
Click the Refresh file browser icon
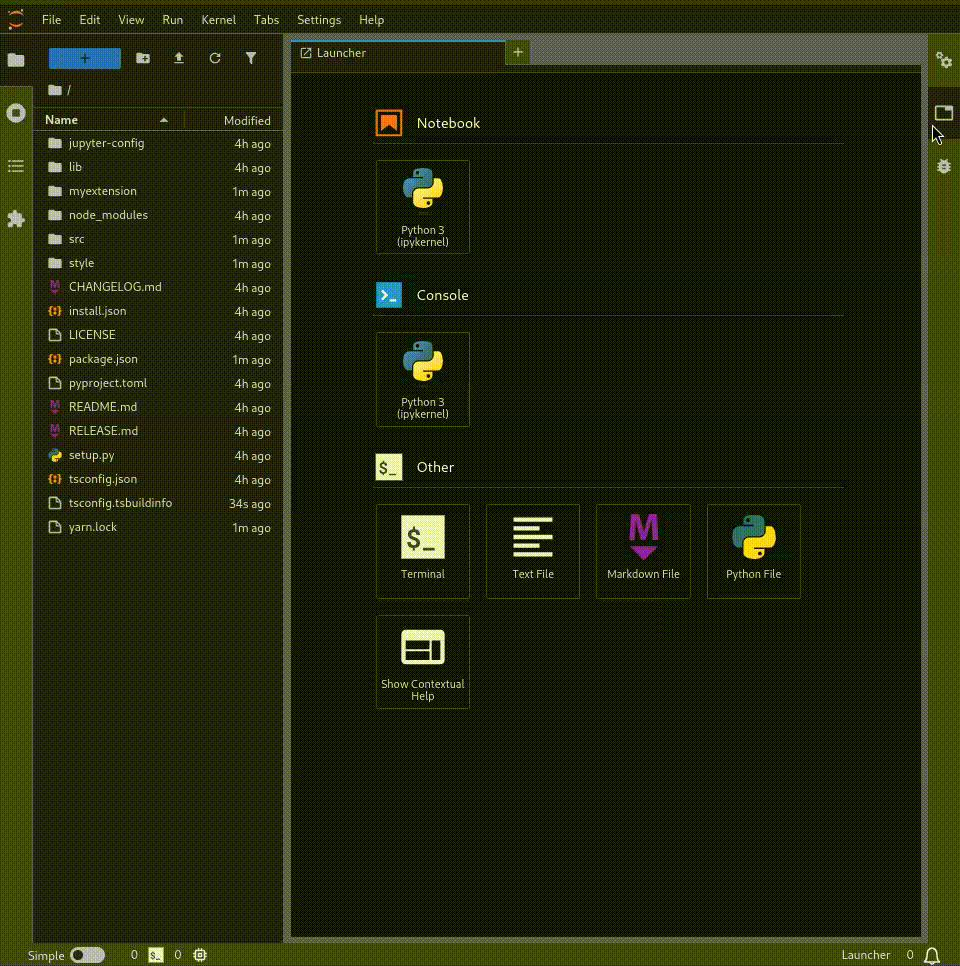coord(214,58)
